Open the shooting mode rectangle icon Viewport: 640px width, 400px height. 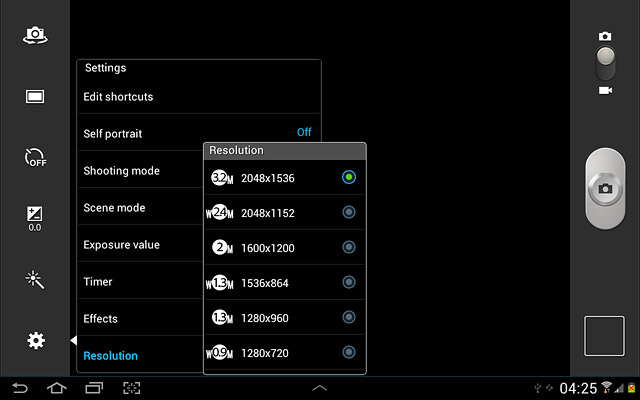(35, 97)
